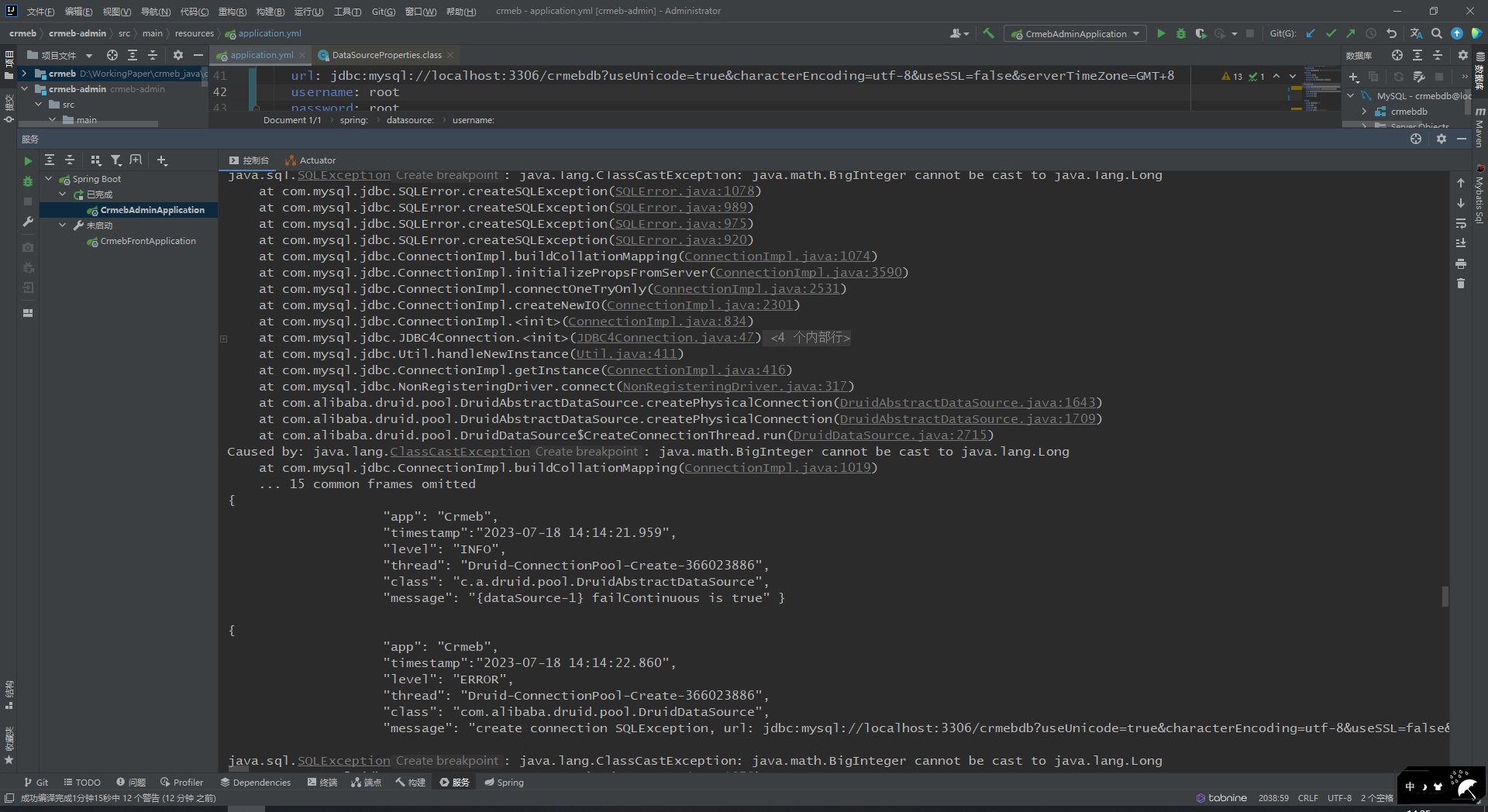Rerun the service with green play in Services panel

(28, 161)
